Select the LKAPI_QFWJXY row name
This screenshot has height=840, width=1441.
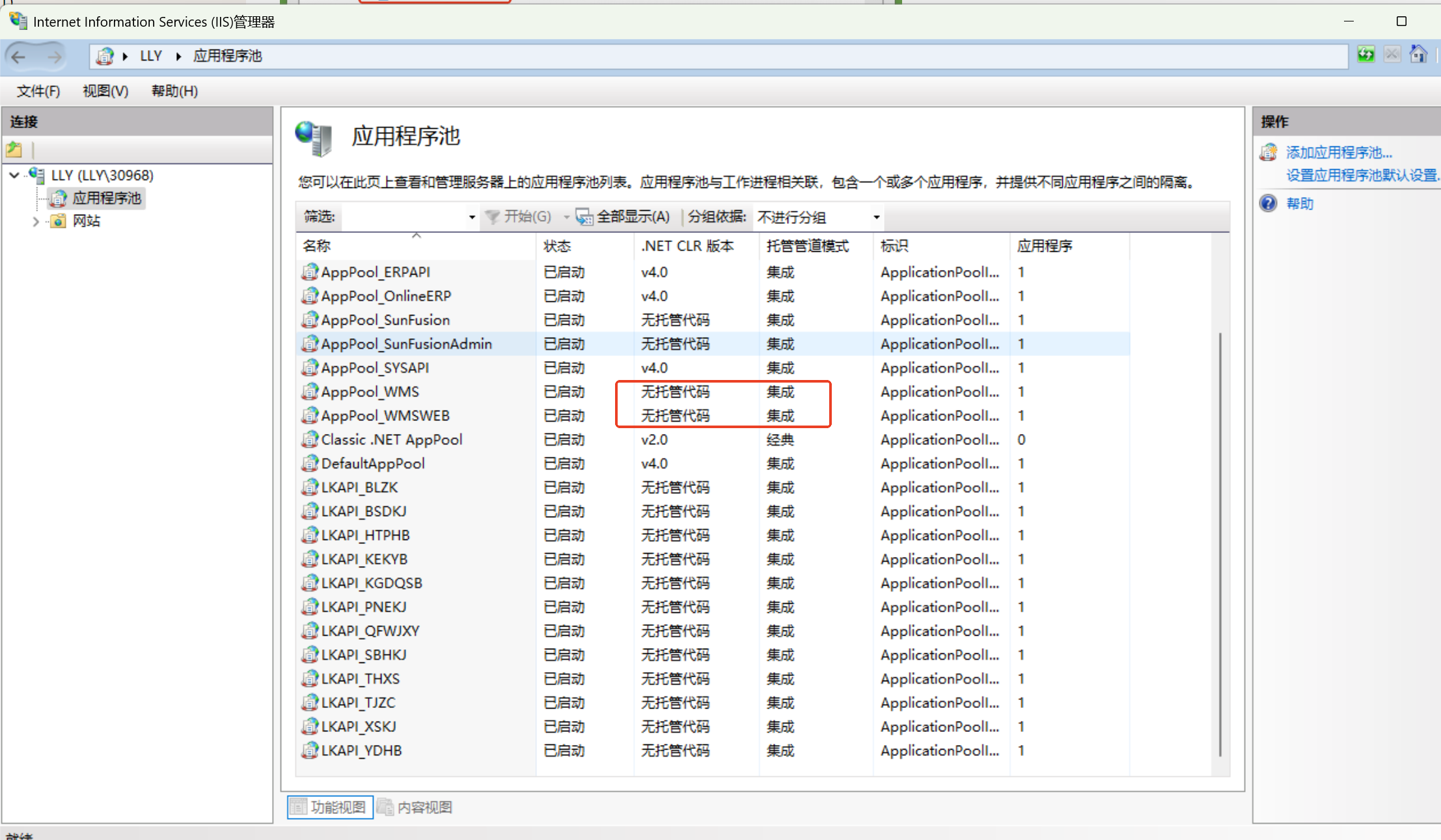pyautogui.click(x=370, y=630)
